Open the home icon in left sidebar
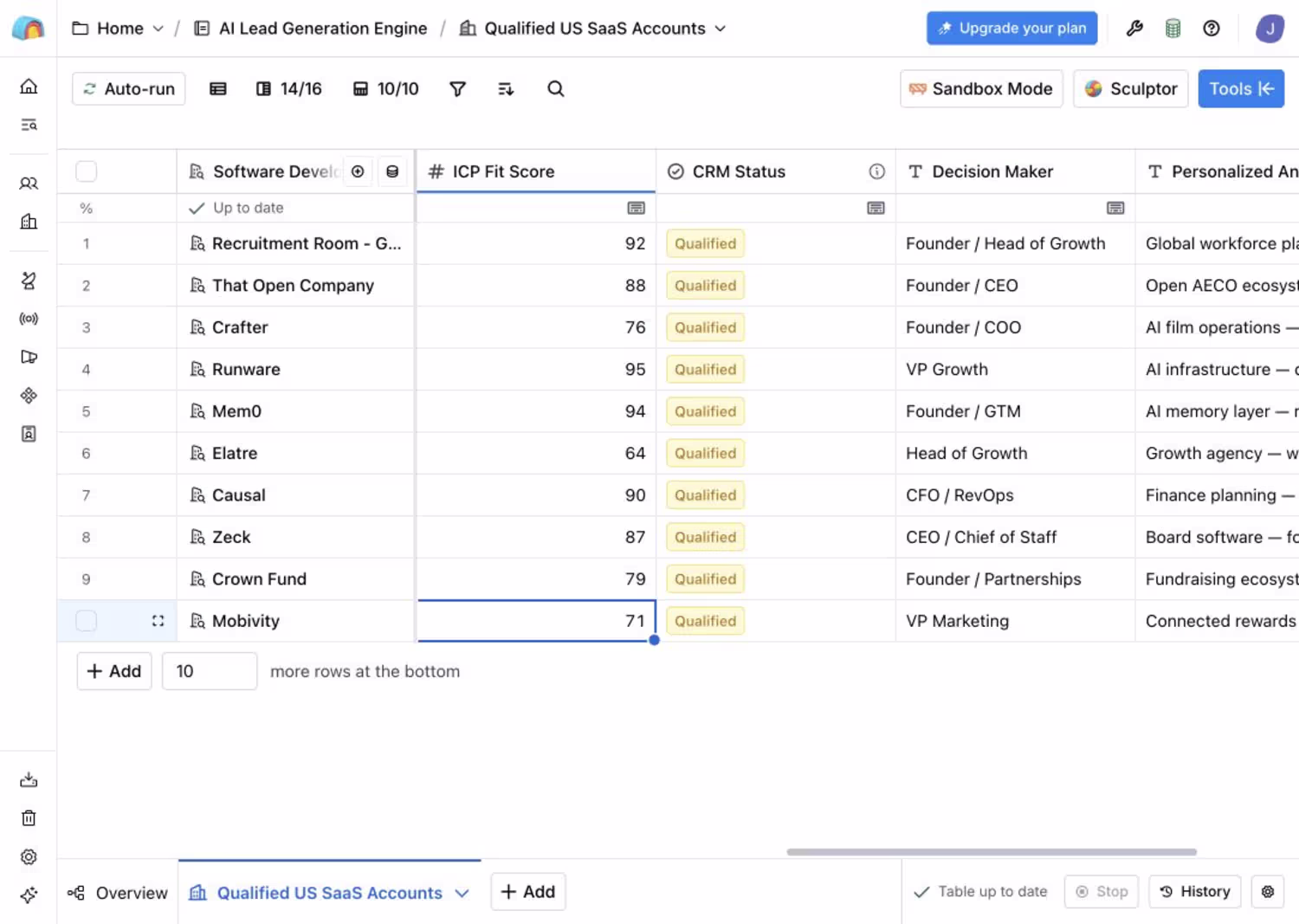 pyautogui.click(x=29, y=87)
